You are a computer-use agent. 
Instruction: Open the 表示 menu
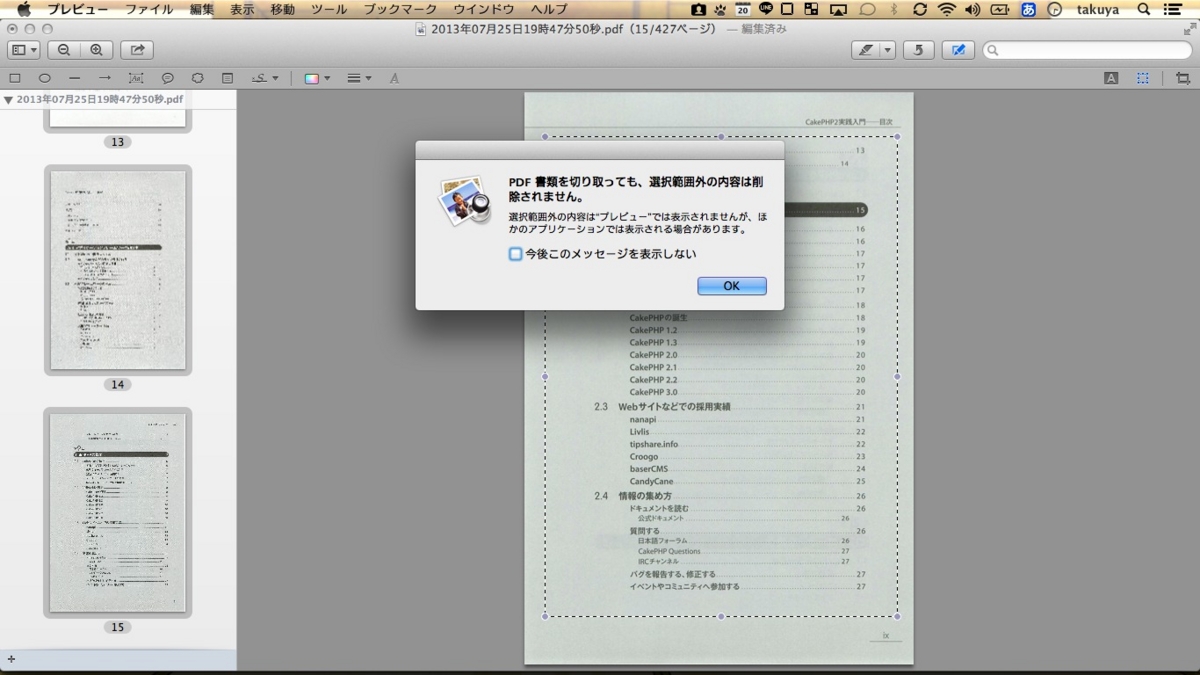pos(242,9)
